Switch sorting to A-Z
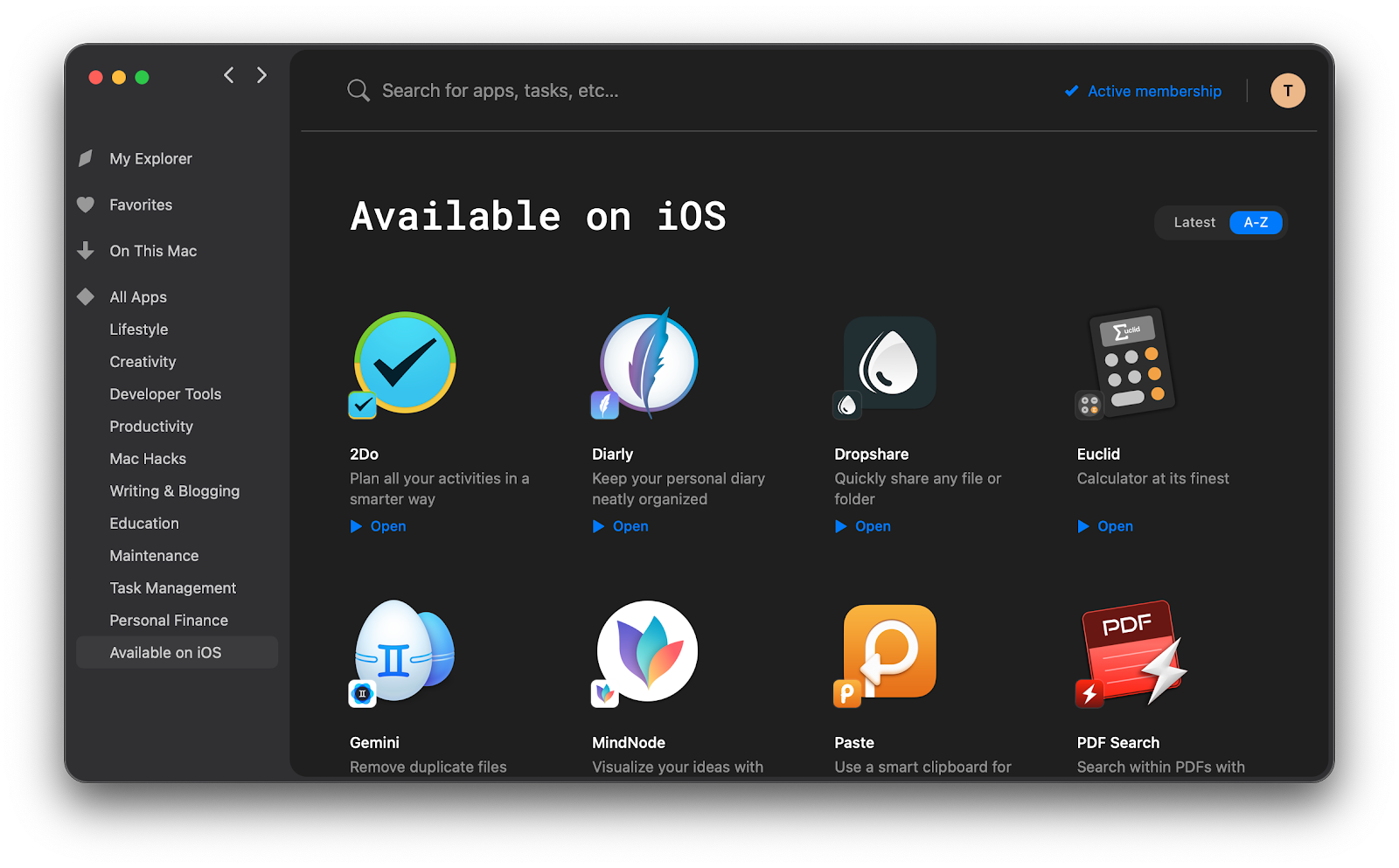Screen dimensions: 1399x868 click(1256, 222)
